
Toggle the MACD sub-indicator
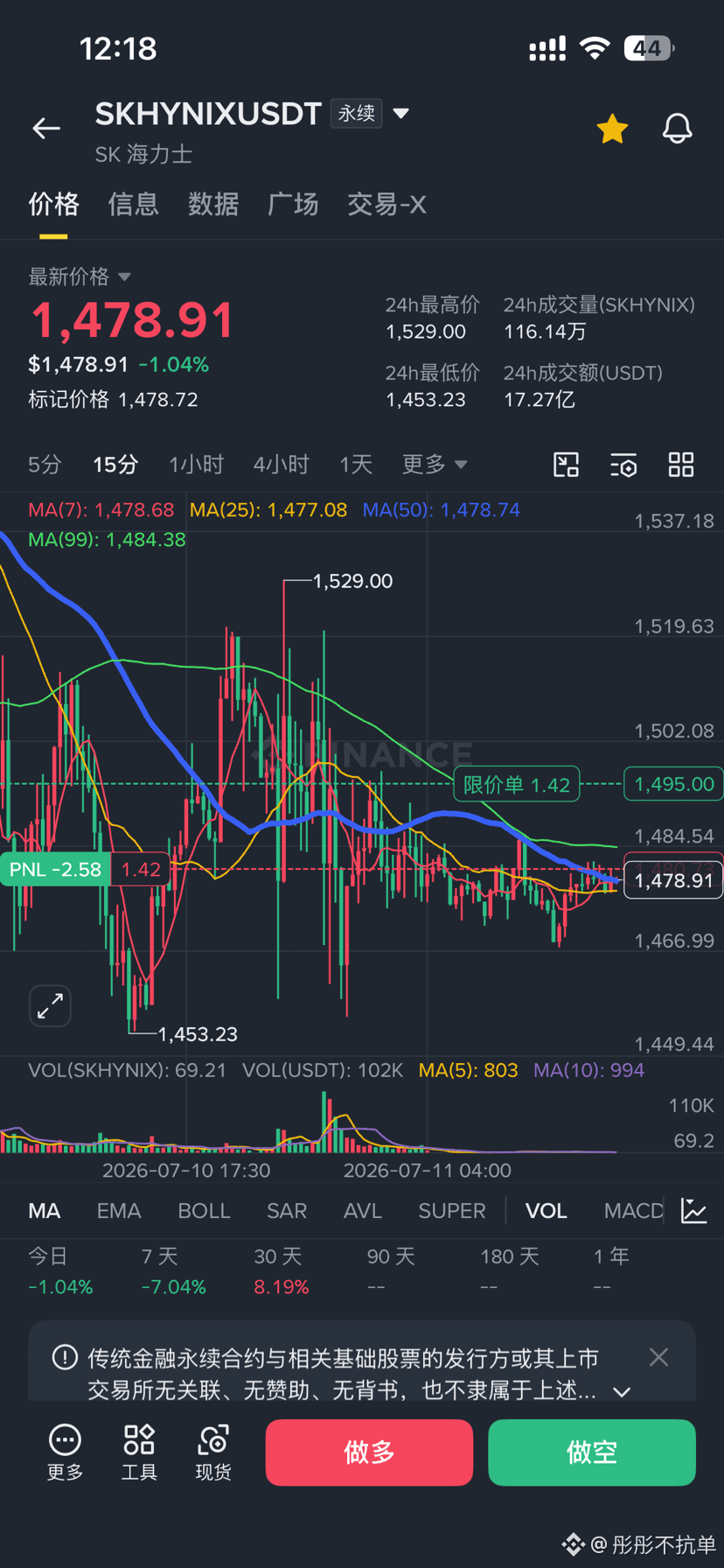[x=634, y=1211]
